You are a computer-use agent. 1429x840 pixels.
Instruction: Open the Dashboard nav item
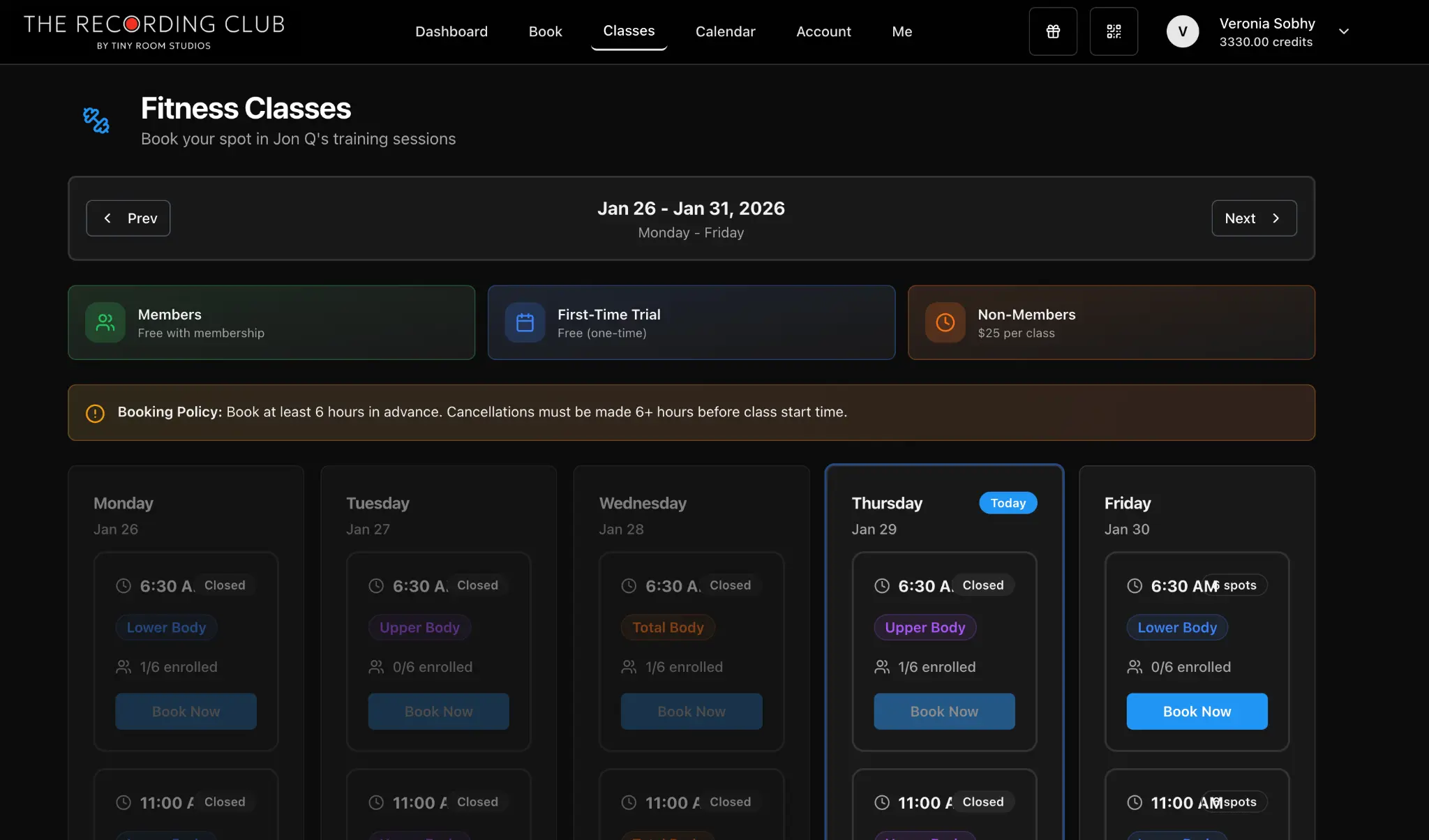[x=451, y=31]
